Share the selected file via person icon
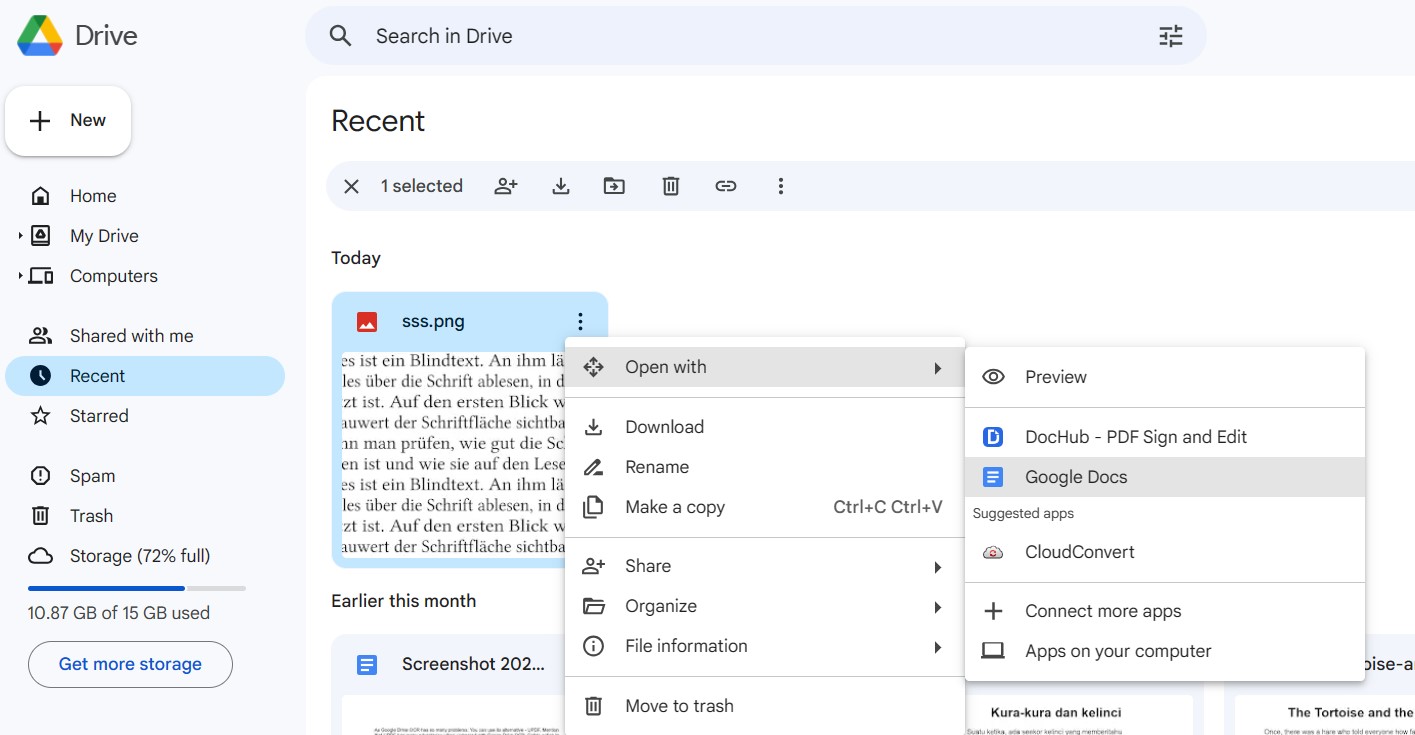This screenshot has width=1415, height=735. pyautogui.click(x=506, y=185)
